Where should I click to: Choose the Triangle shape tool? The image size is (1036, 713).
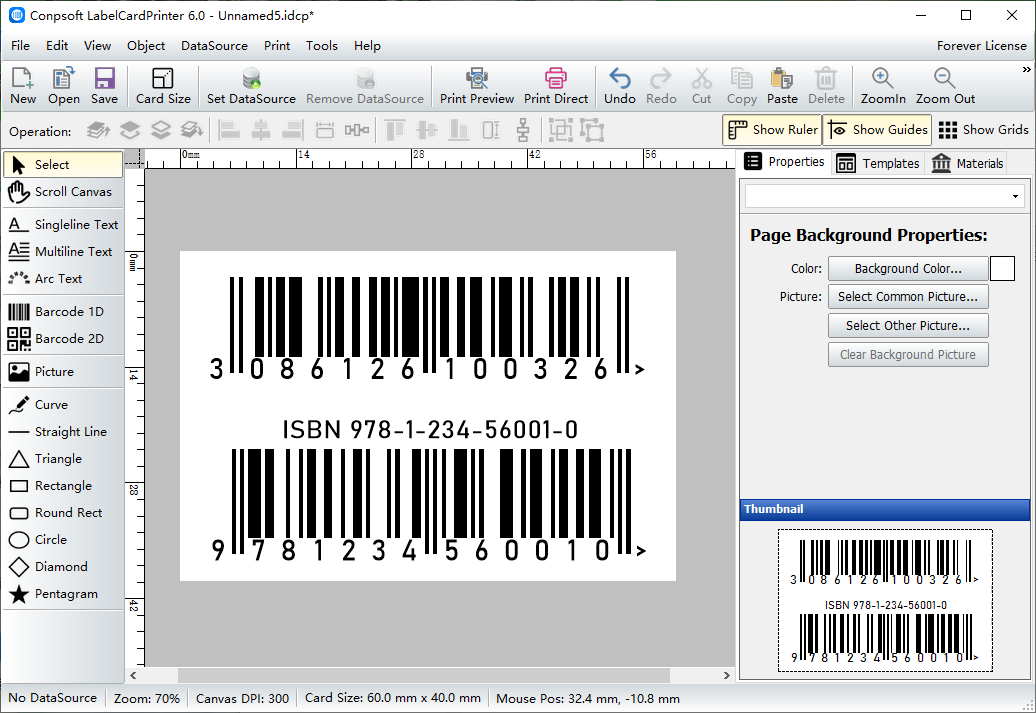coord(63,459)
